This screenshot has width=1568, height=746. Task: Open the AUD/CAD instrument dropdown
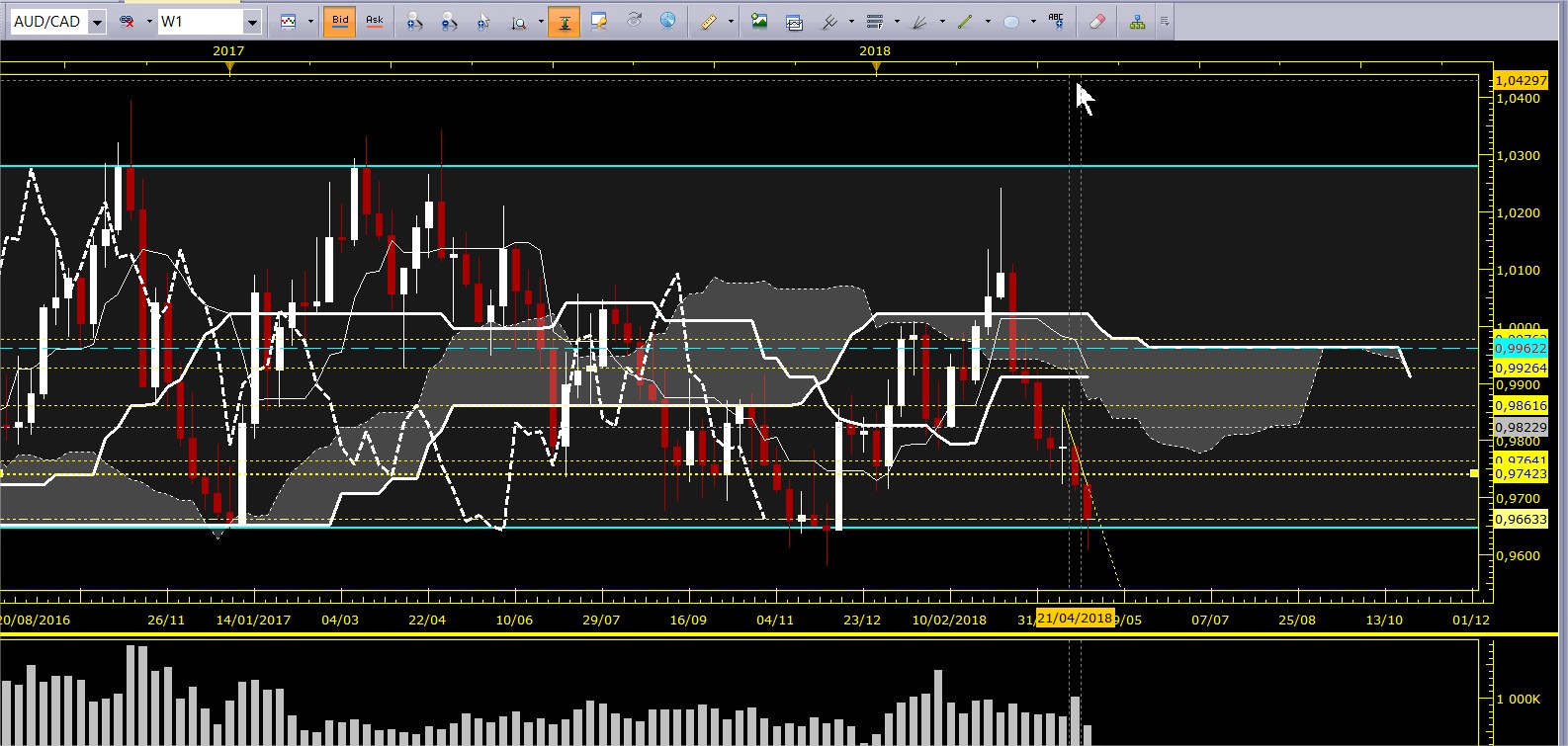pos(97,22)
